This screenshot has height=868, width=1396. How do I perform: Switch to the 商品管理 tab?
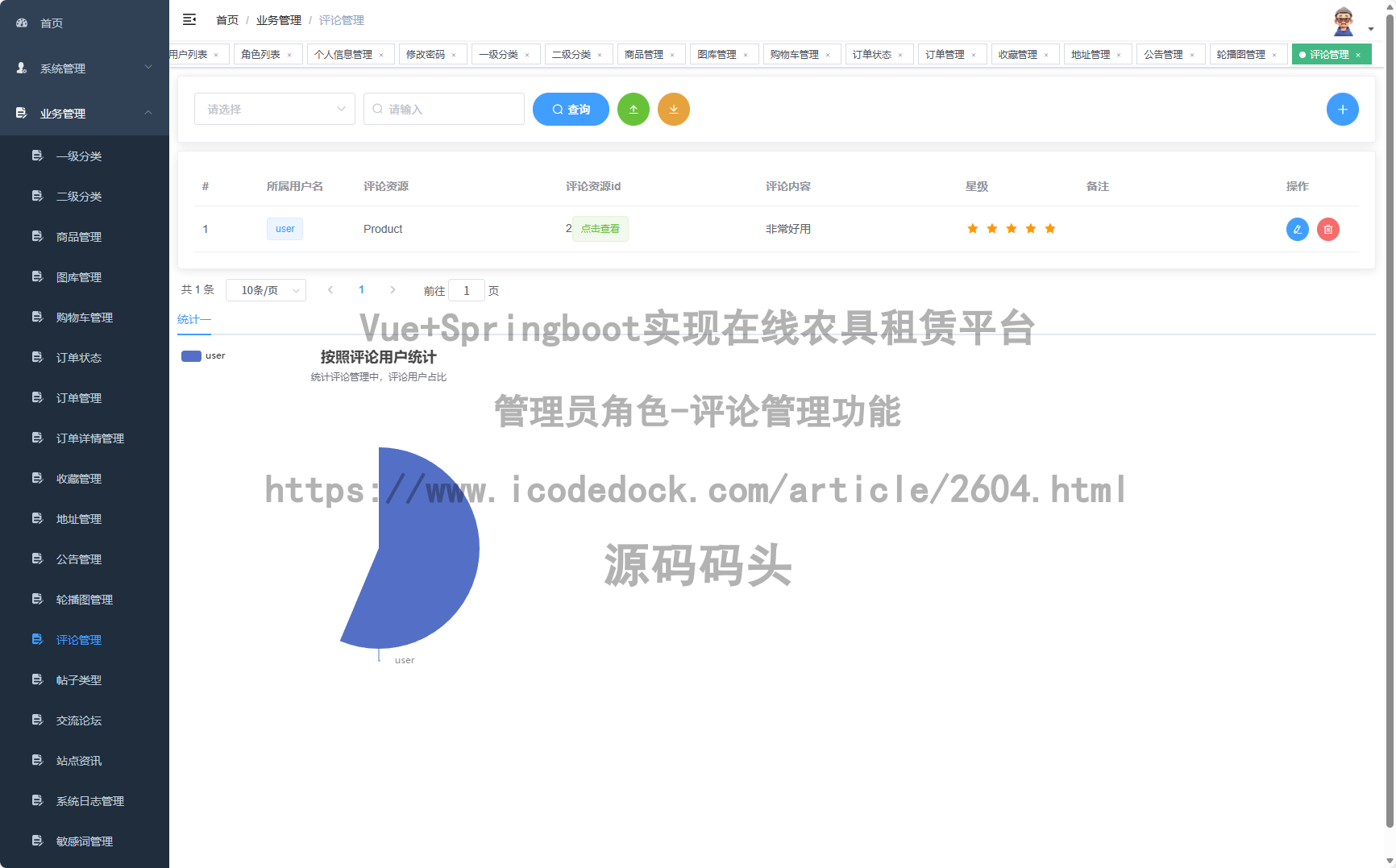pos(645,54)
